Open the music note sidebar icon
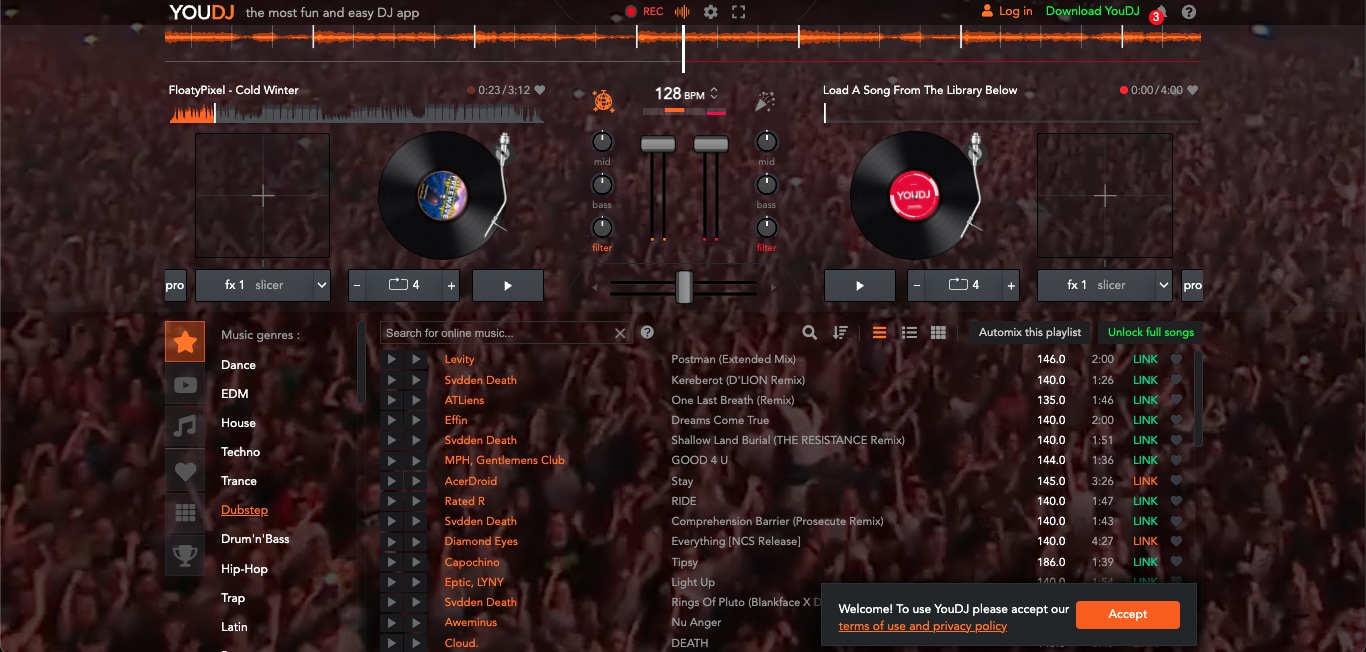 [x=185, y=427]
